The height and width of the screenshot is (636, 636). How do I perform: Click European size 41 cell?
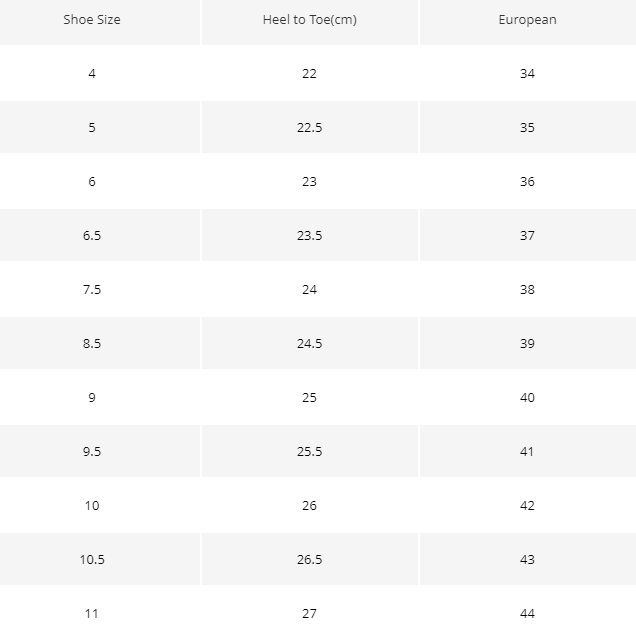point(527,451)
